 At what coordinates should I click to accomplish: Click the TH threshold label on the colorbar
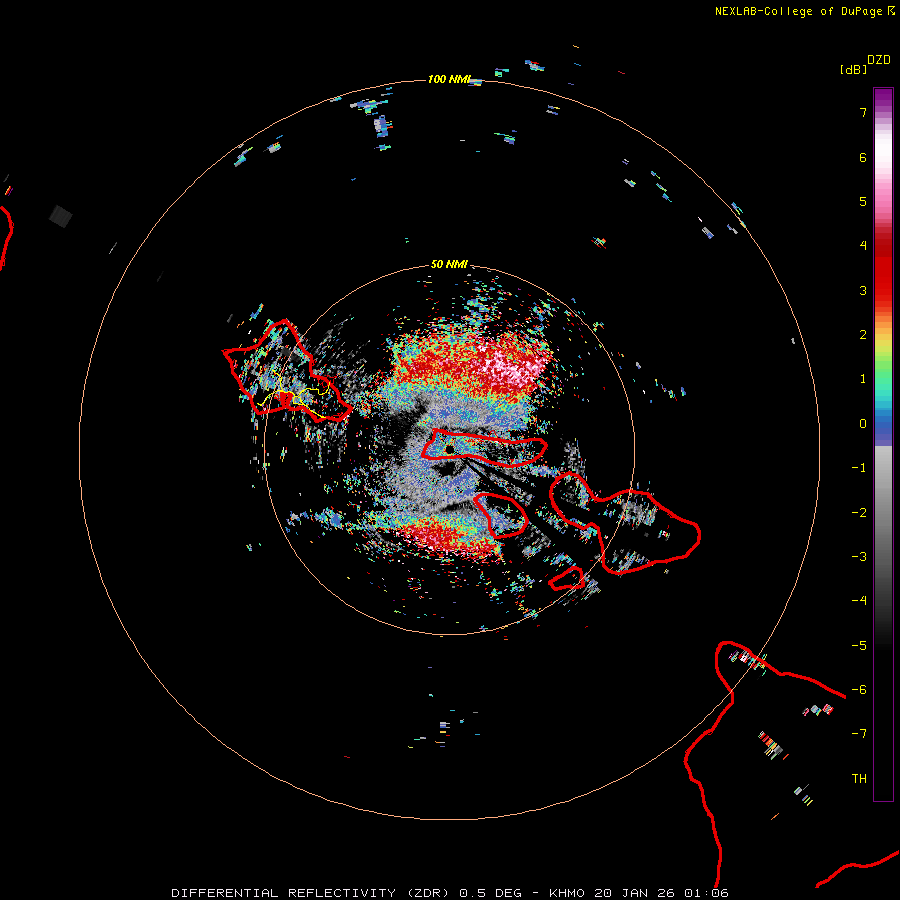pos(859,779)
